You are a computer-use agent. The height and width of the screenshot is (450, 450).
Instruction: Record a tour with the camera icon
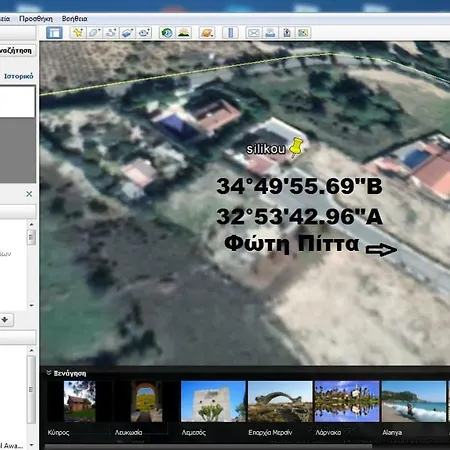tap(144, 33)
